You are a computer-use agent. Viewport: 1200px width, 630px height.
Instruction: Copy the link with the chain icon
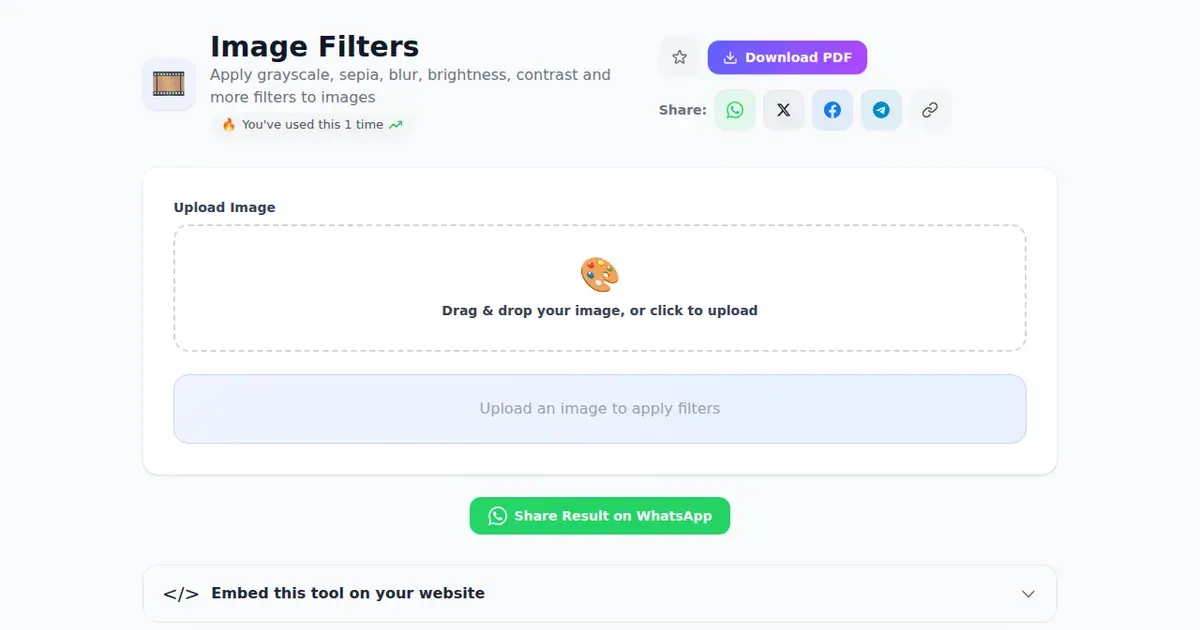(x=930, y=110)
